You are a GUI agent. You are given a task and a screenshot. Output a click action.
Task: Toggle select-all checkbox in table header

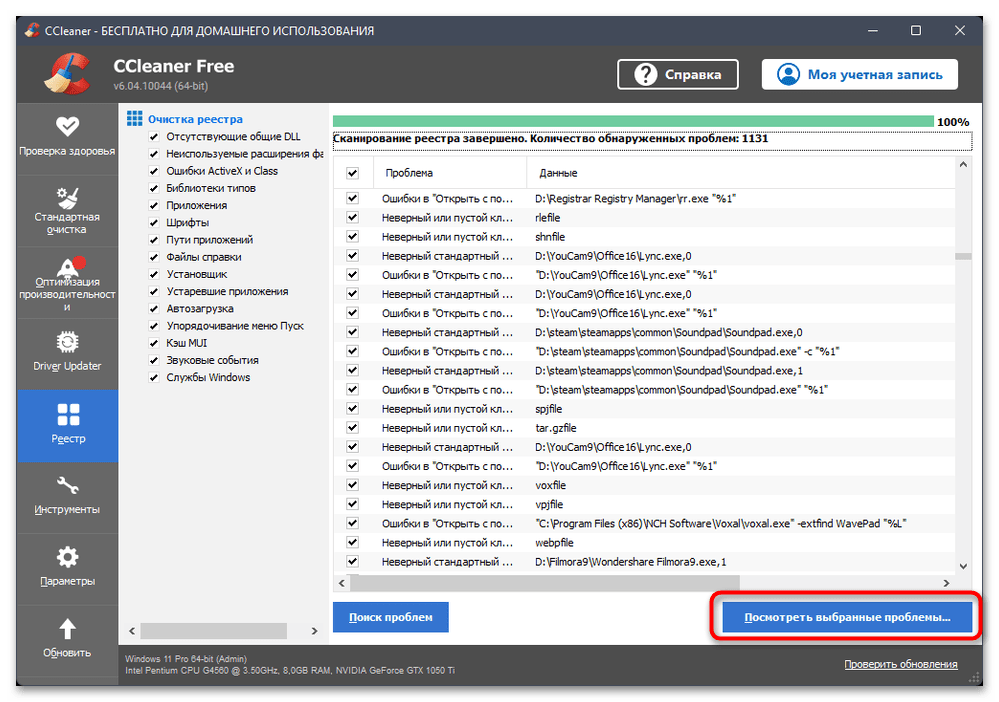pyautogui.click(x=352, y=173)
